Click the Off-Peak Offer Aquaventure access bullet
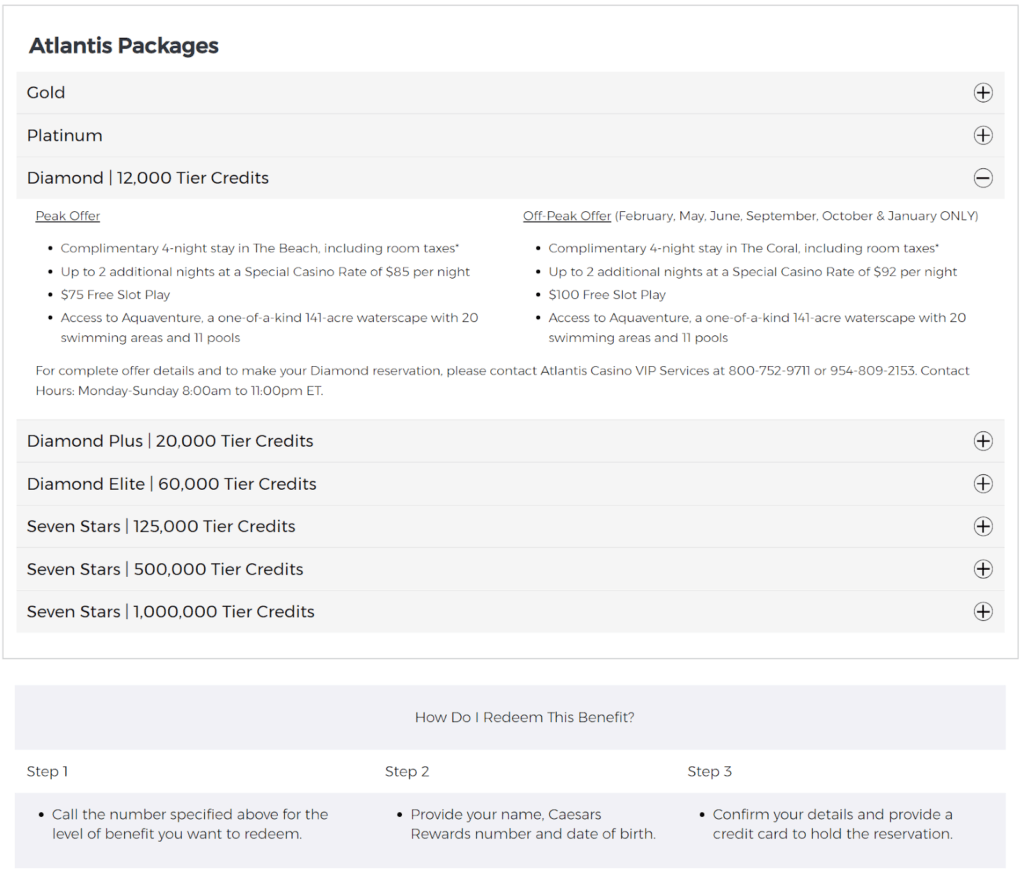Screen dimensions: 1024x877 click(757, 328)
